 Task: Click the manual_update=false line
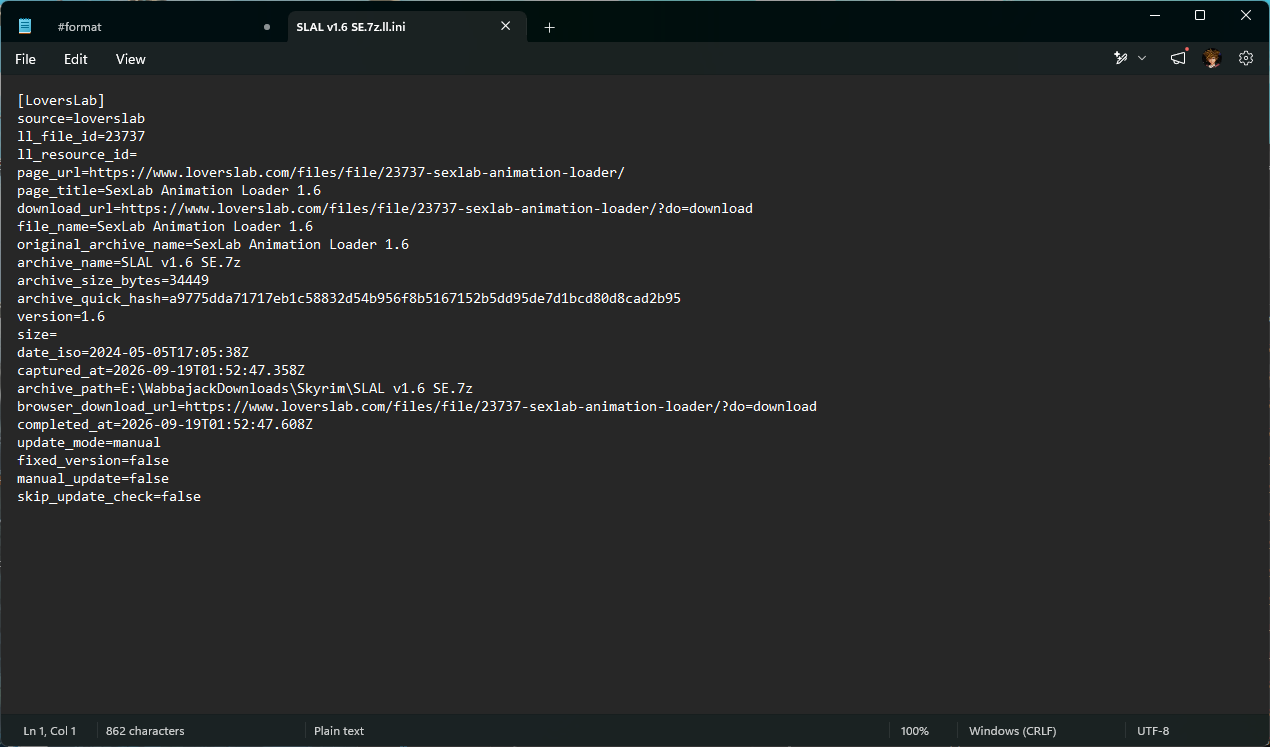(93, 478)
